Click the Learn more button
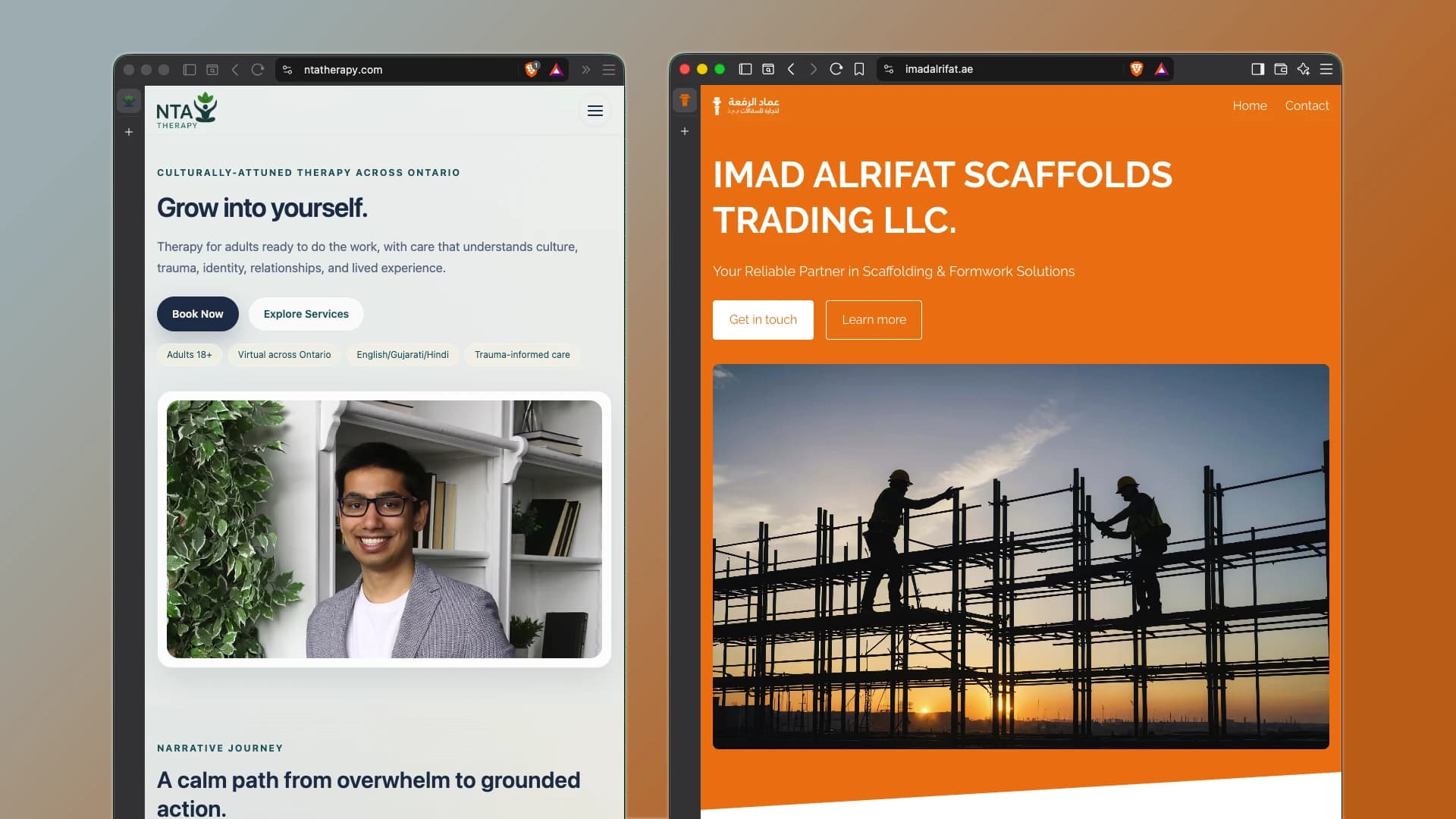 [x=874, y=320]
